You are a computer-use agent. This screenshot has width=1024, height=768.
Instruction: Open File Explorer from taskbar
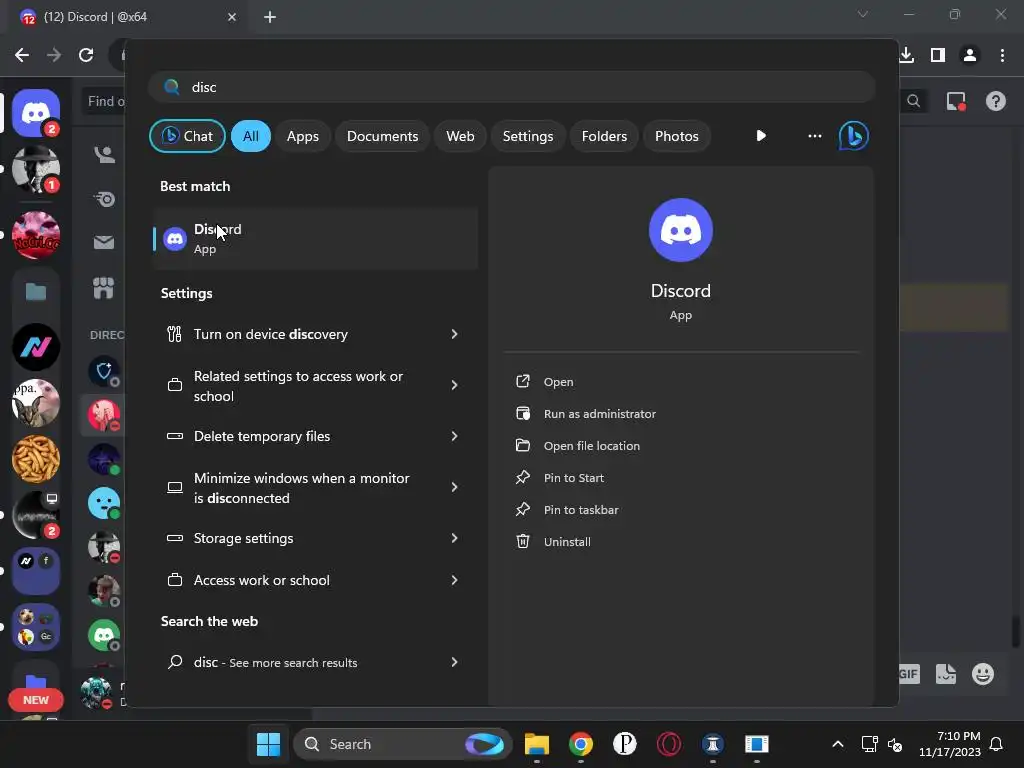[537, 744]
